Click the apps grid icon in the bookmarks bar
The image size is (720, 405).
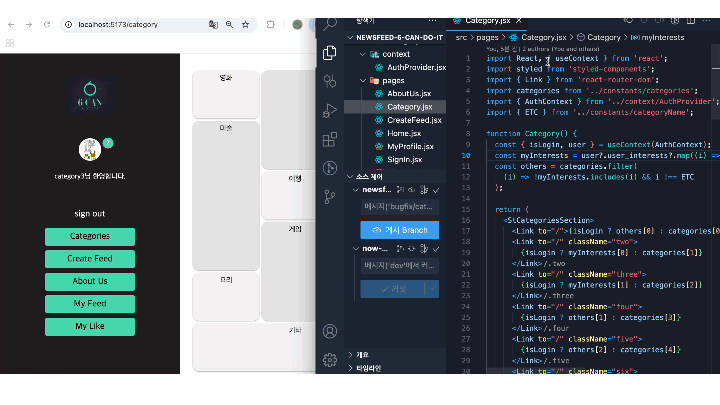tap(10, 43)
